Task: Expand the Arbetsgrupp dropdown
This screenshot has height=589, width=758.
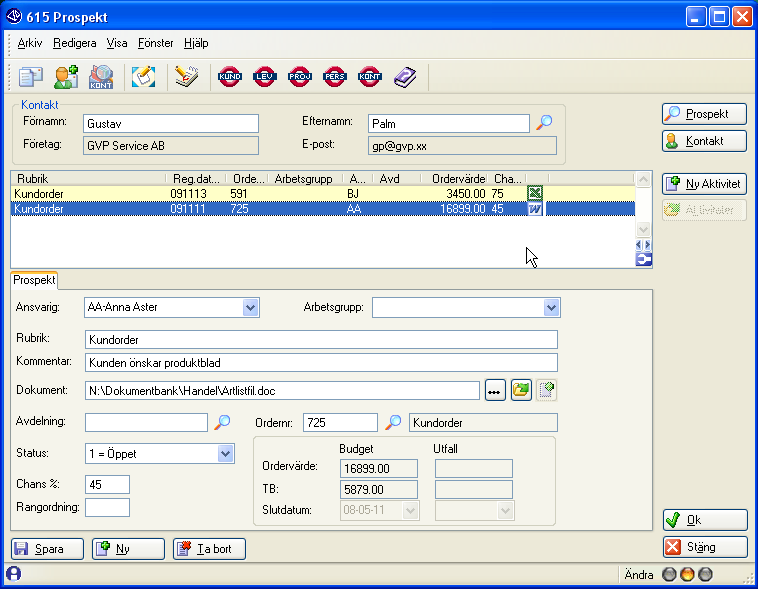Action: point(551,308)
